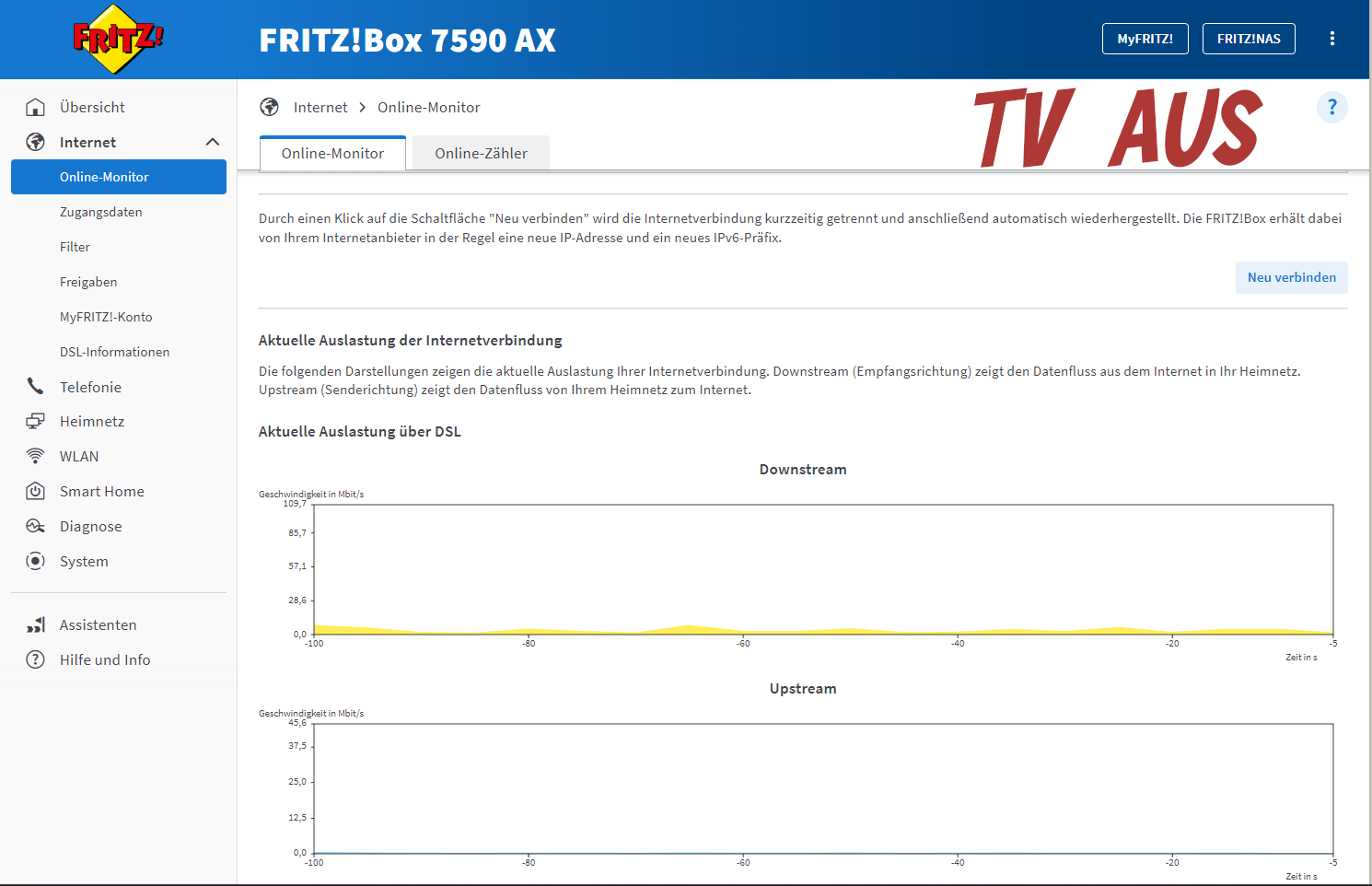
Task: Click the Heimnetz network icon
Action: pyautogui.click(x=35, y=421)
